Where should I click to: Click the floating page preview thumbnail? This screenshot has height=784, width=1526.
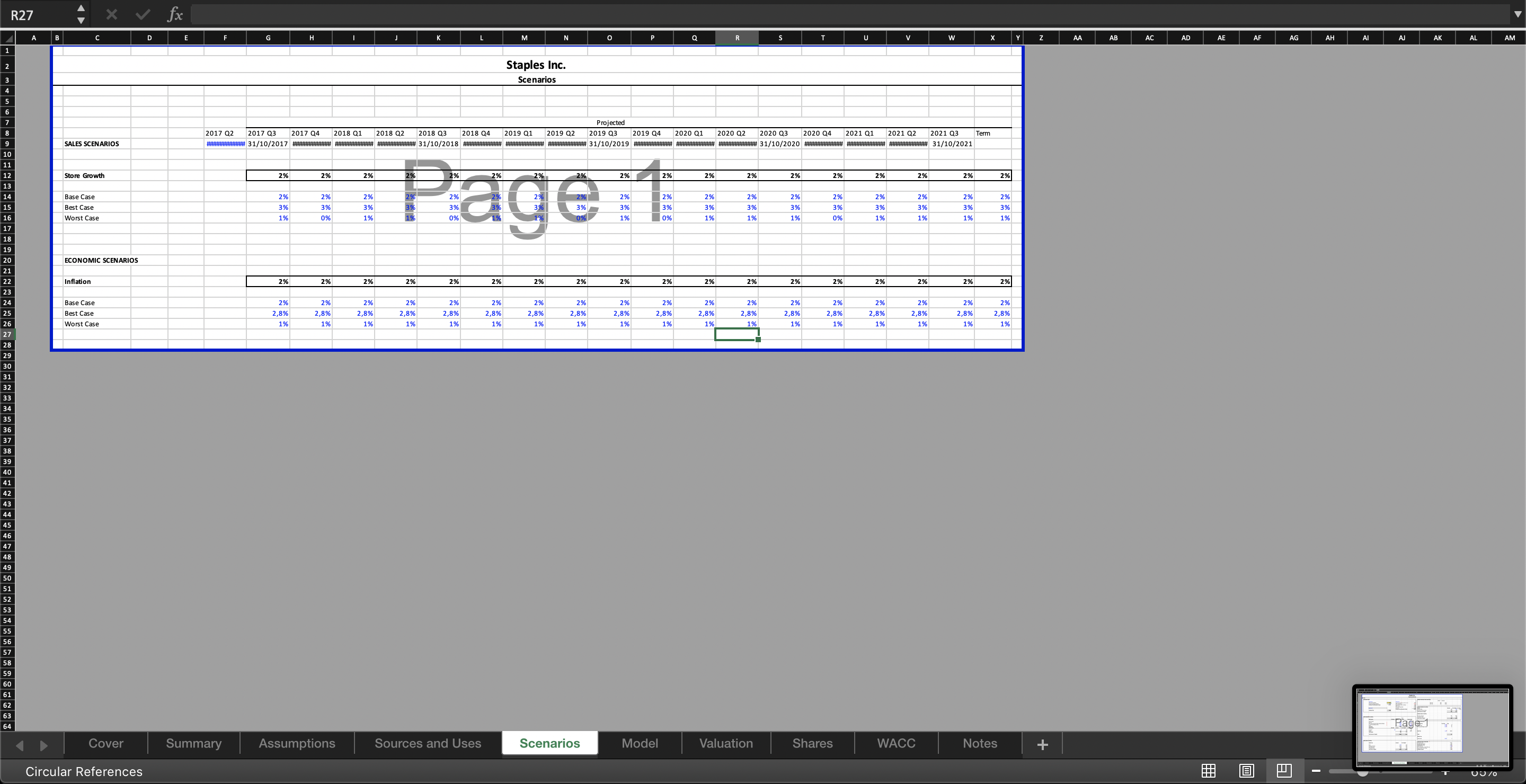(x=1432, y=727)
